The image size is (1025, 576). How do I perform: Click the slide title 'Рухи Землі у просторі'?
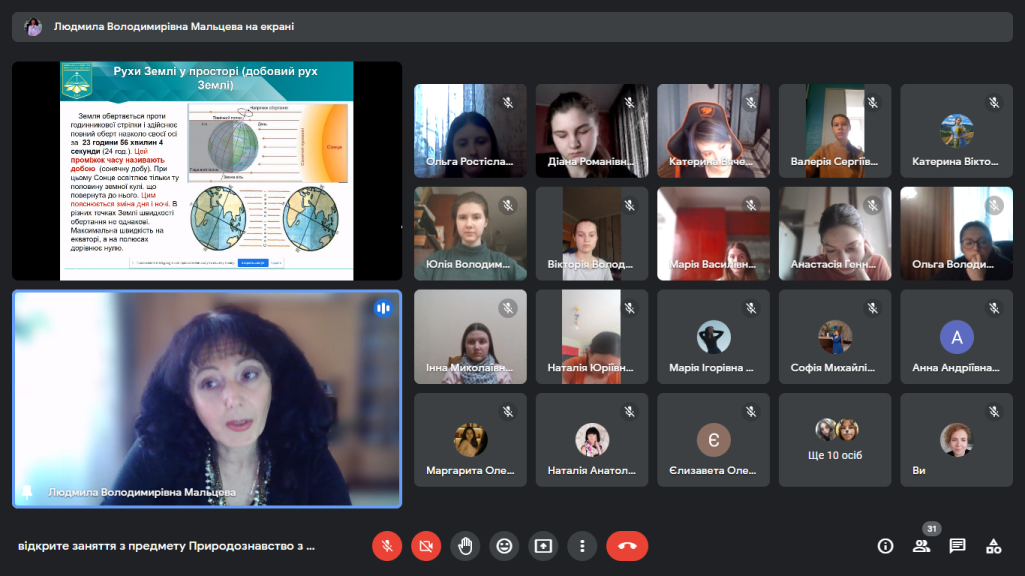click(x=216, y=78)
